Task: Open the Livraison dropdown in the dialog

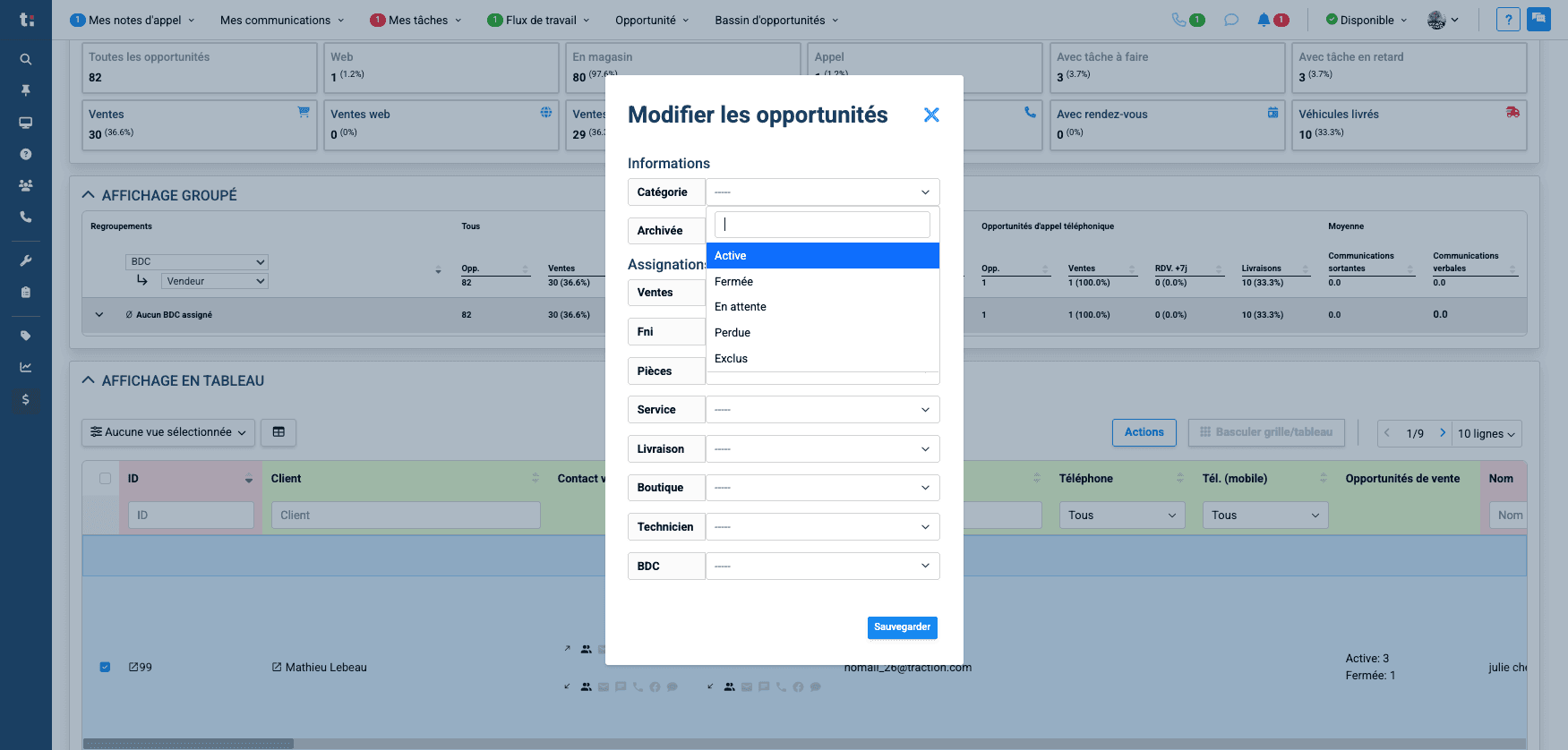Action: coord(823,449)
